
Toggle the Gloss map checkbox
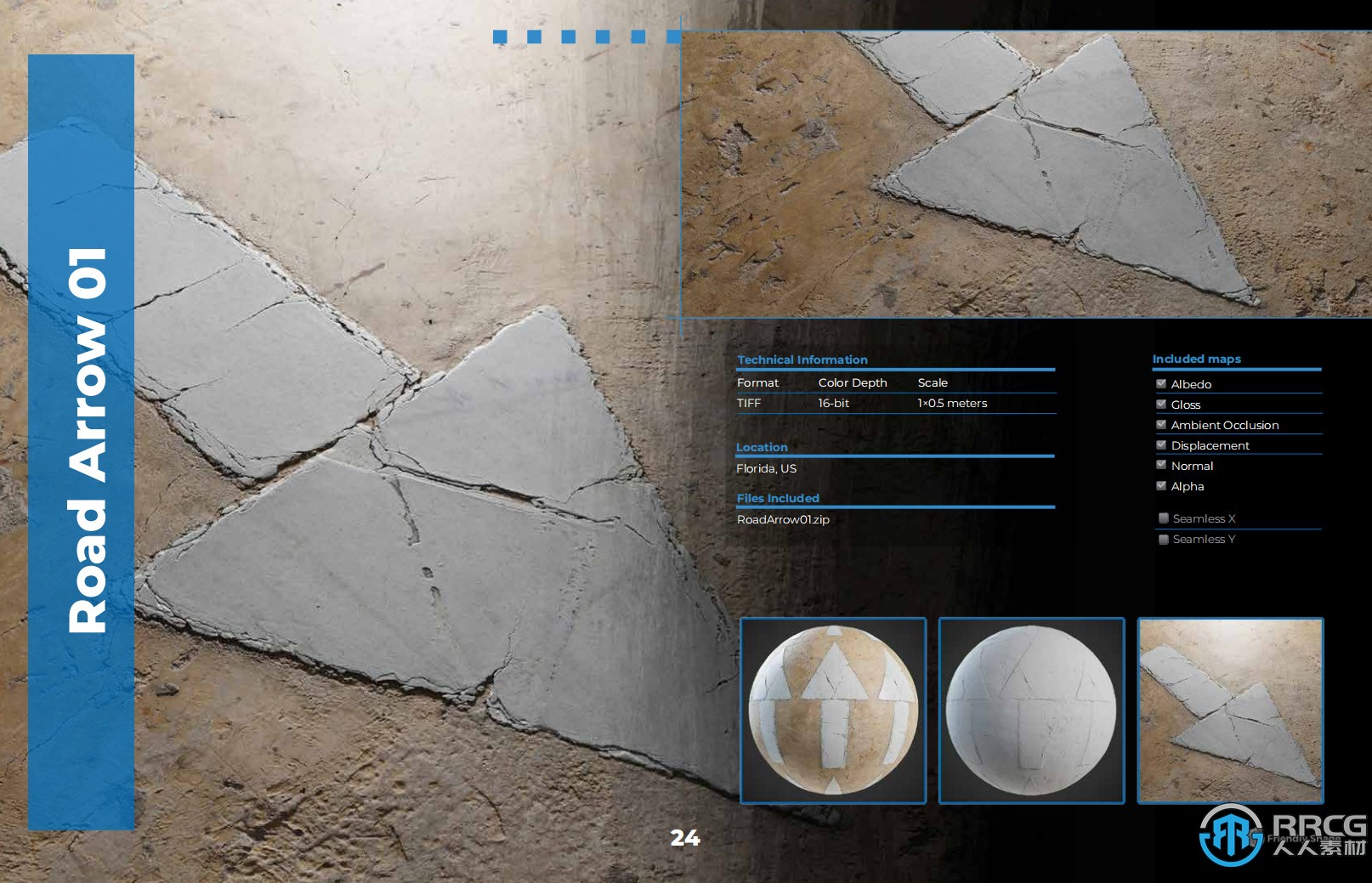pos(1161,405)
